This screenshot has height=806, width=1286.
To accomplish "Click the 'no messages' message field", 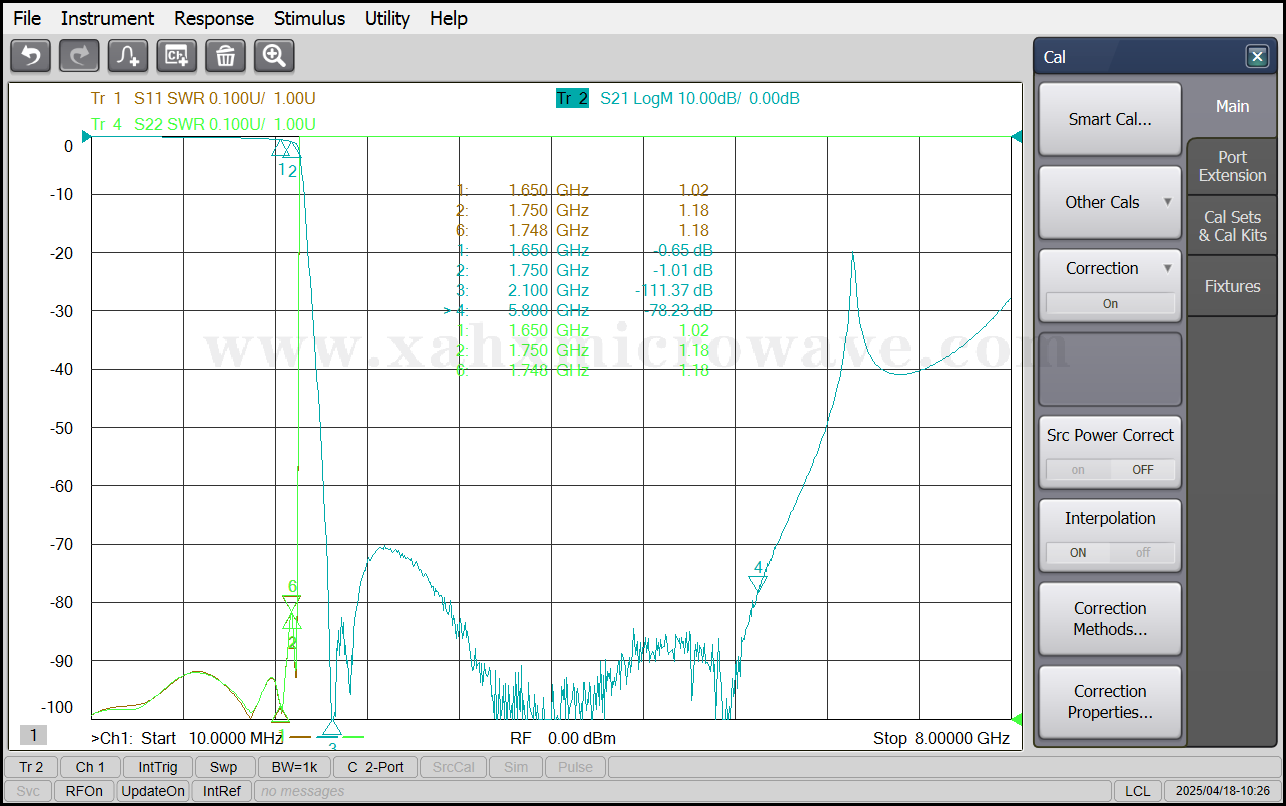I will [681, 791].
